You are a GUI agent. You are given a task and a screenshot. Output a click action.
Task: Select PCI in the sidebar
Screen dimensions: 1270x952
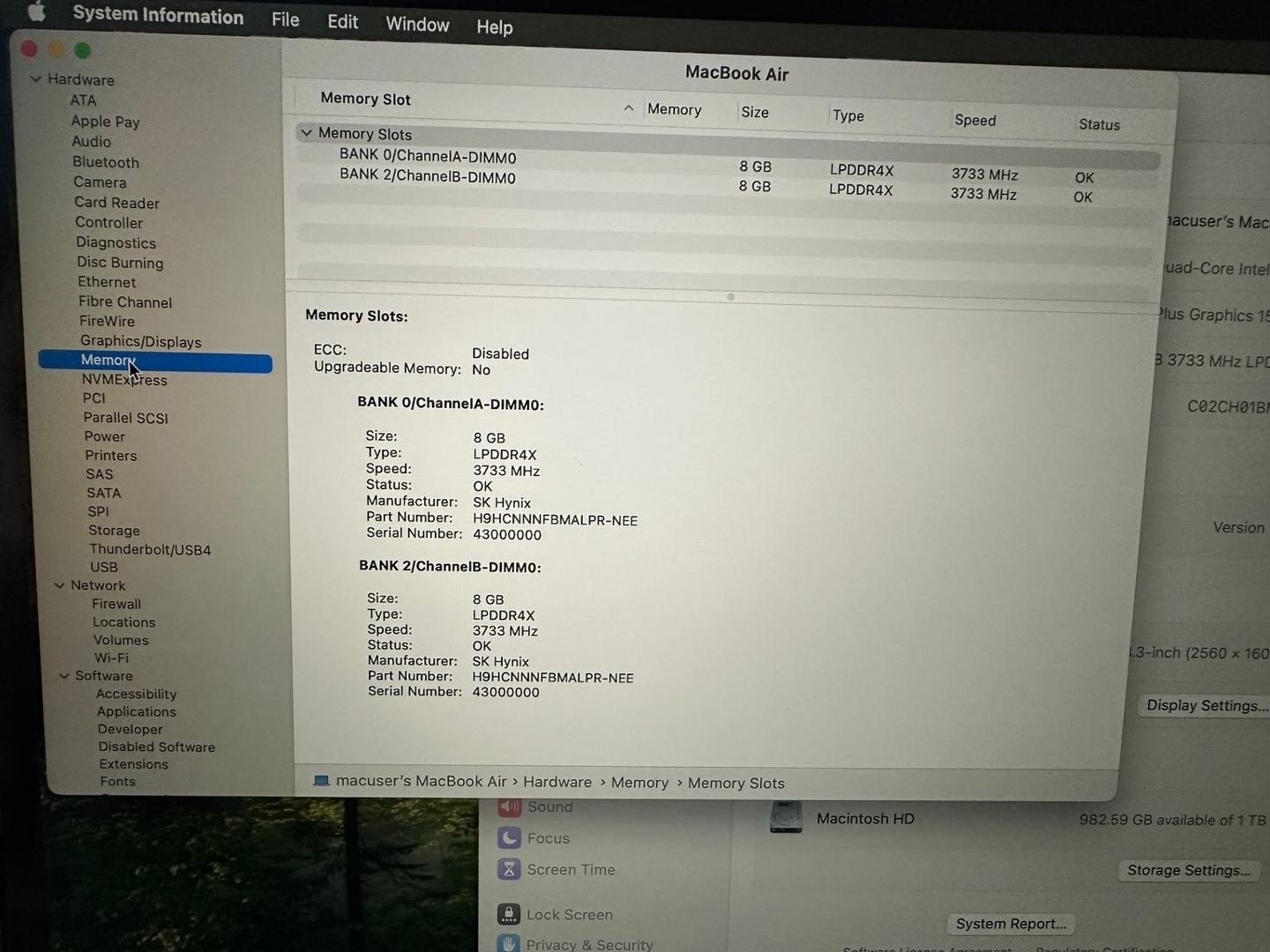(x=93, y=398)
